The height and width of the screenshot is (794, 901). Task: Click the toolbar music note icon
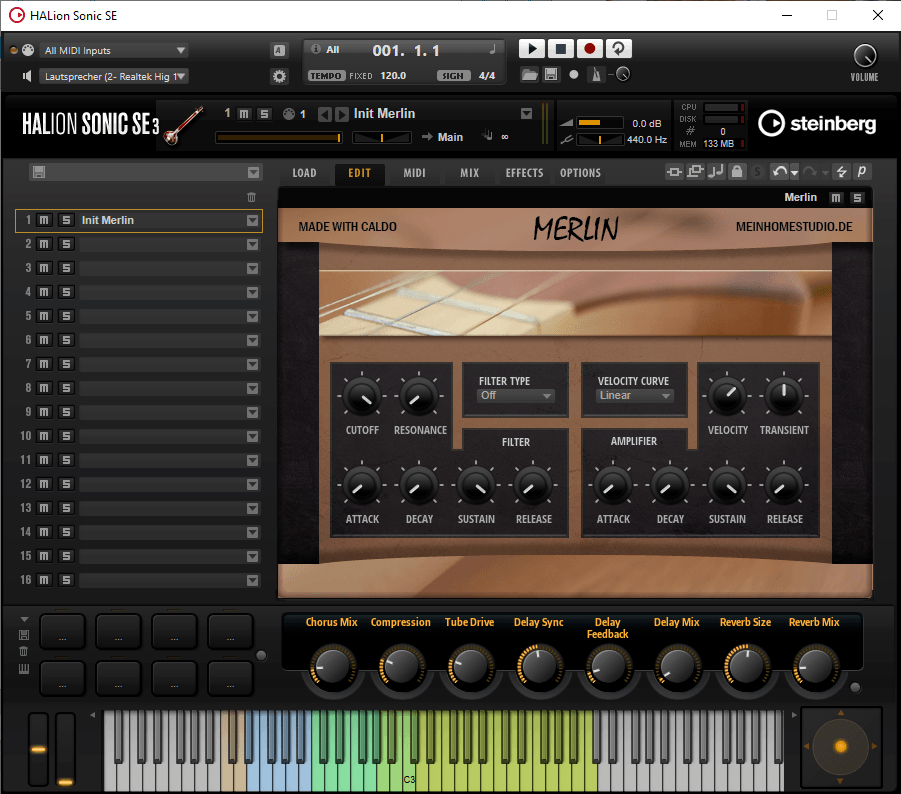(716, 171)
